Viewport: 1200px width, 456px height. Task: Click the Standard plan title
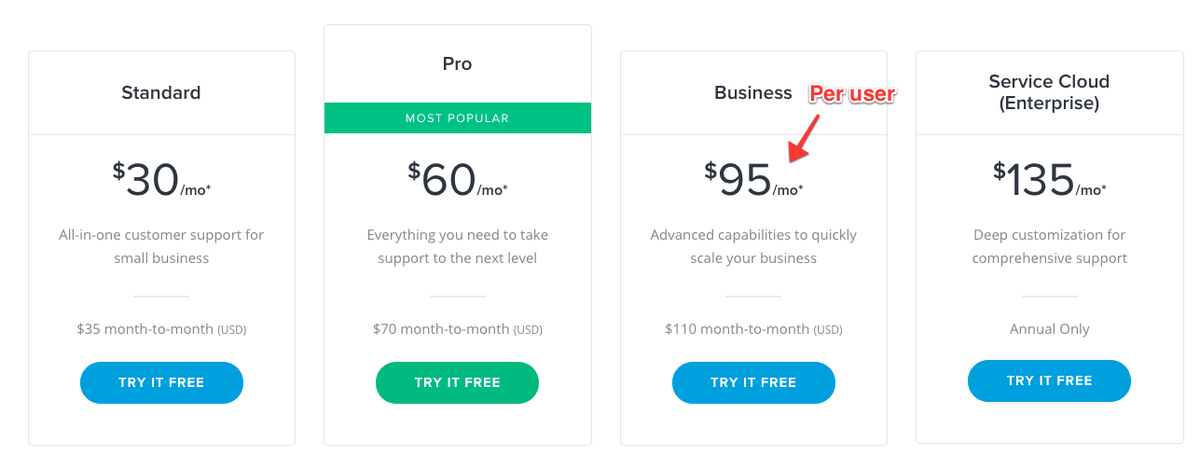coord(161,93)
